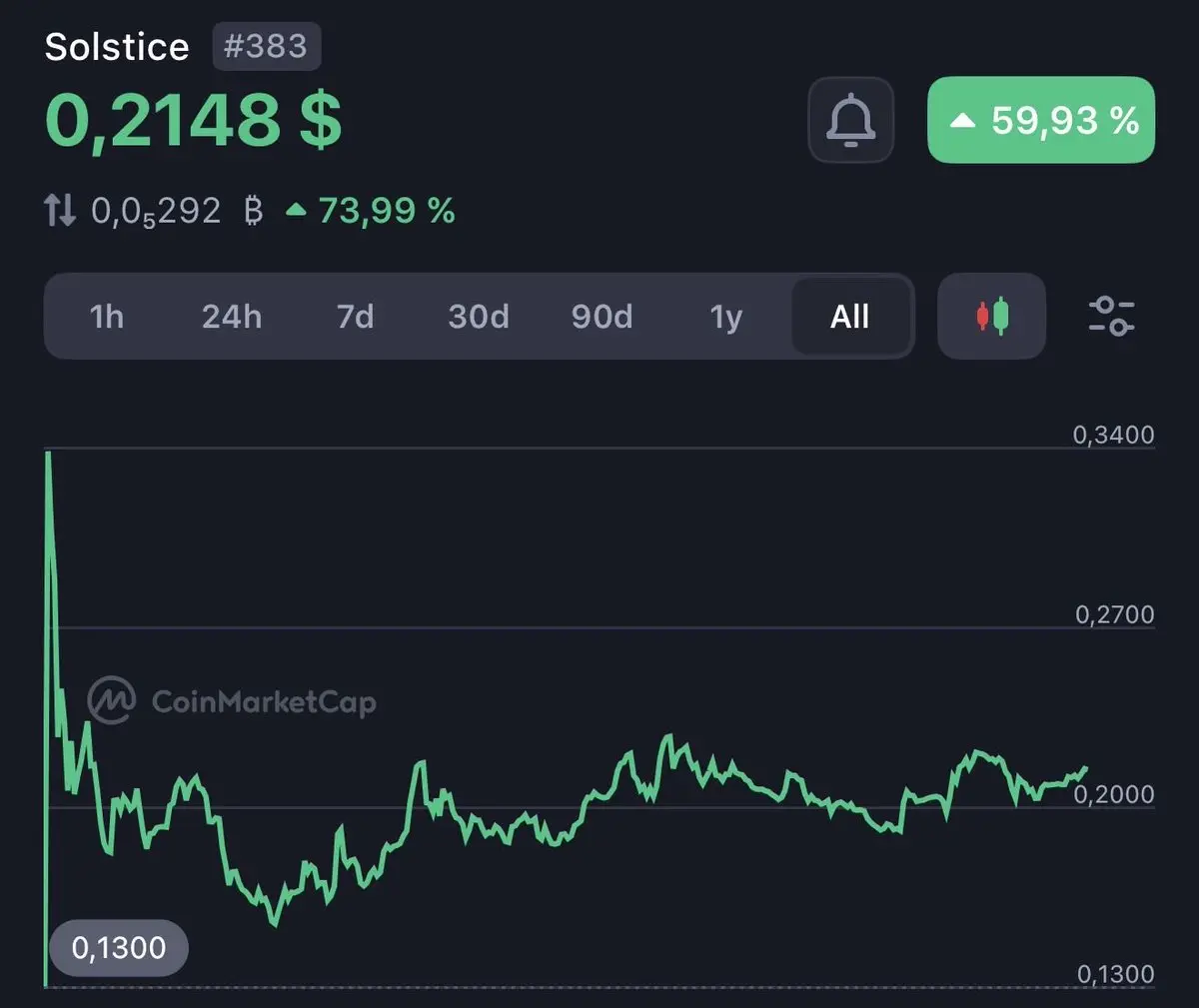Switch to candlestick chart view
The height and width of the screenshot is (1008, 1199).
(991, 316)
